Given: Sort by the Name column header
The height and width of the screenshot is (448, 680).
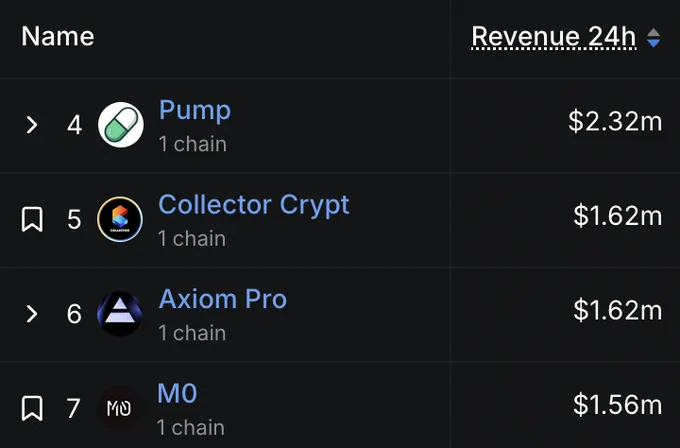Looking at the screenshot, I should pyautogui.click(x=58, y=36).
